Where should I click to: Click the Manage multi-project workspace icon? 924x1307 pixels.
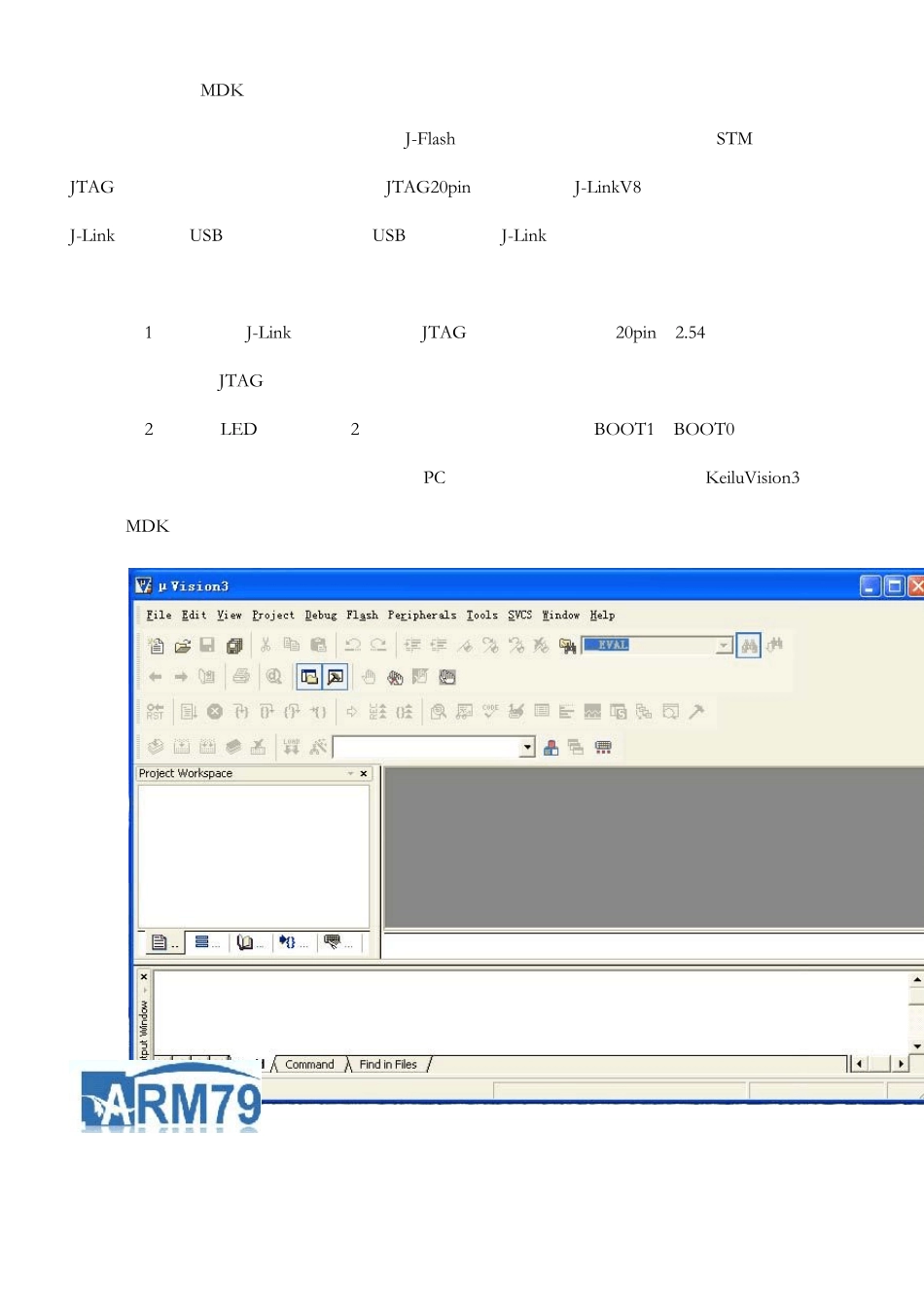click(x=576, y=747)
